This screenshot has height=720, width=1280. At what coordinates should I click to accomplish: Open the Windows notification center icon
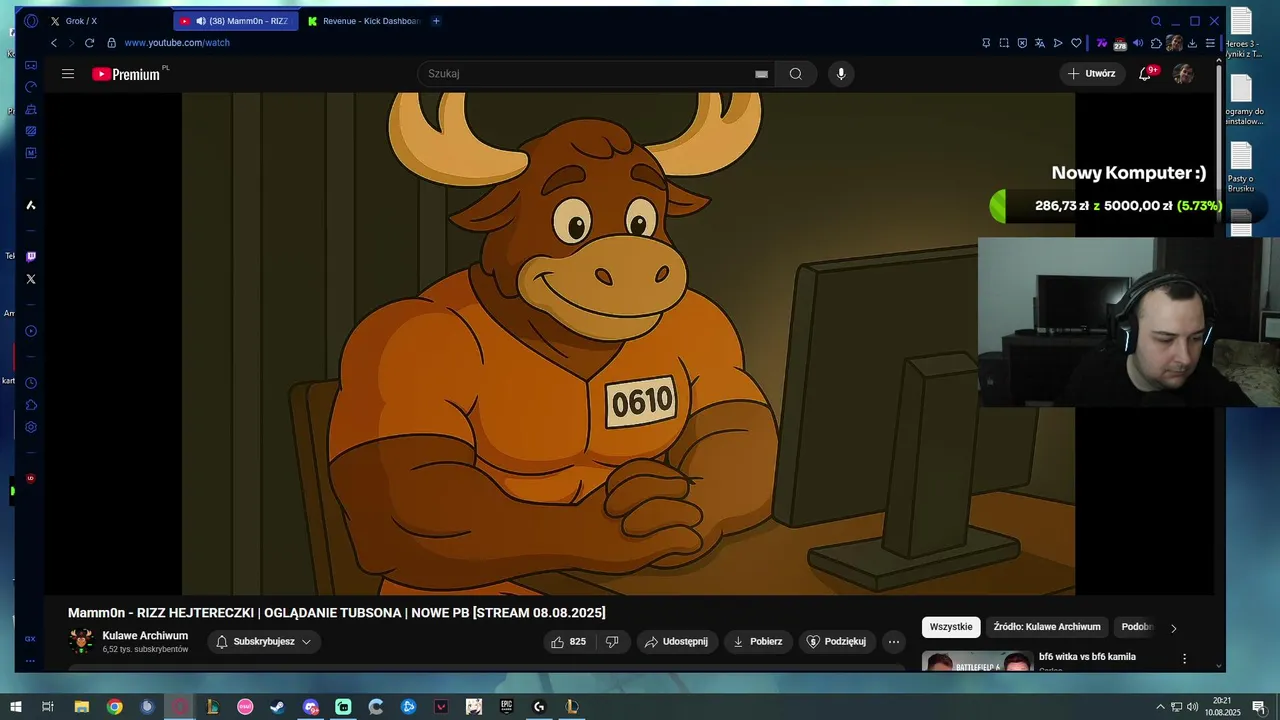pyautogui.click(x=1259, y=707)
